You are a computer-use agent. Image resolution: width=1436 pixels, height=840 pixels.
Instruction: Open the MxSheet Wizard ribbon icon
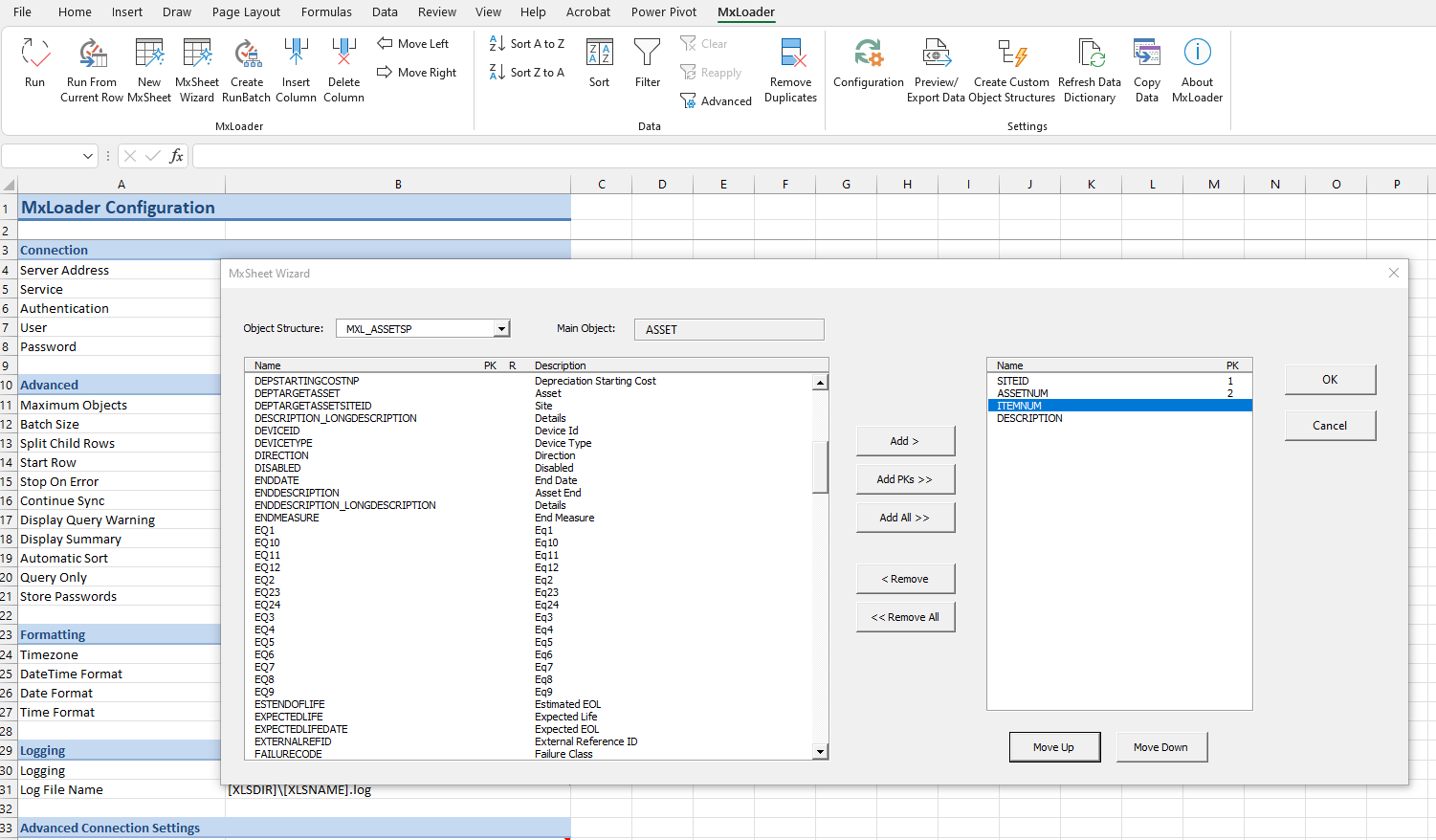[x=197, y=54]
